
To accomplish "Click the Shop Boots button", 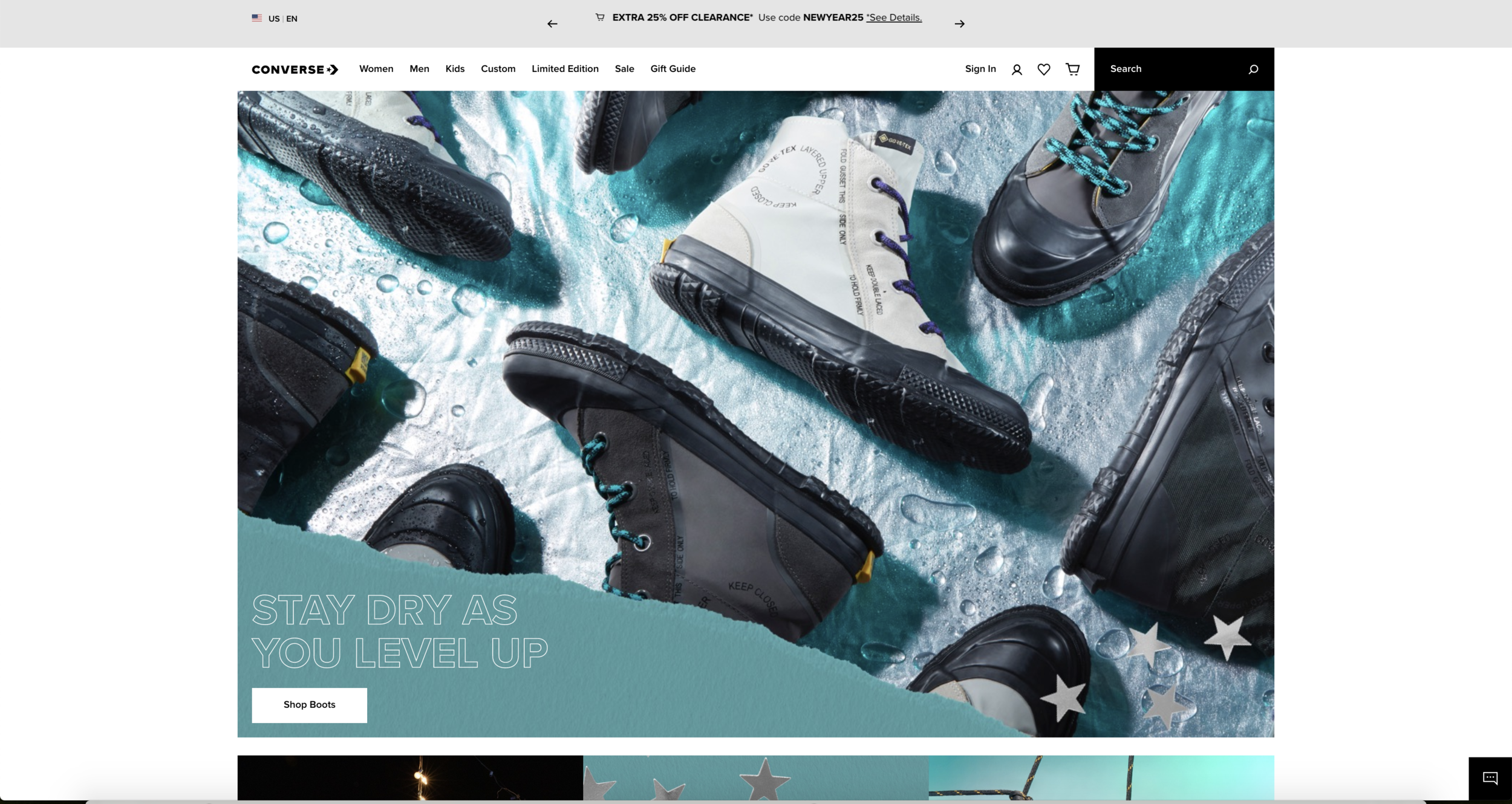I will click(309, 704).
